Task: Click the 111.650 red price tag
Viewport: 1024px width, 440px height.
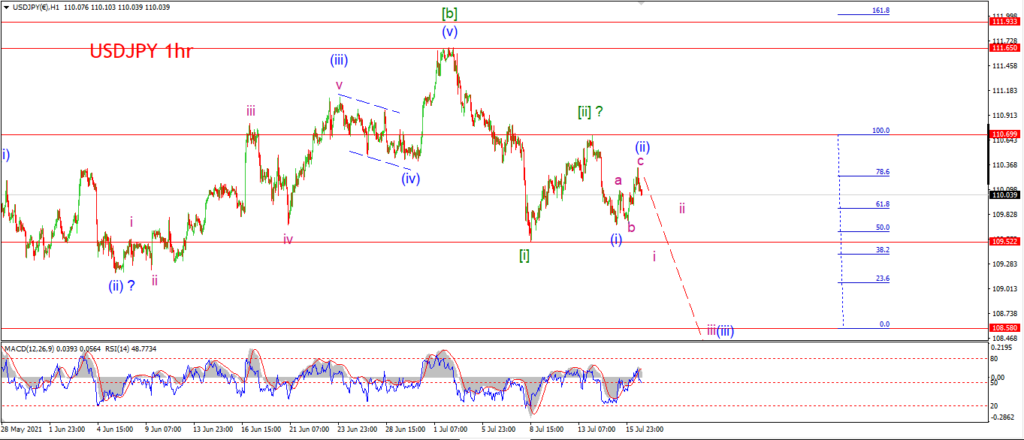Action: click(1006, 48)
